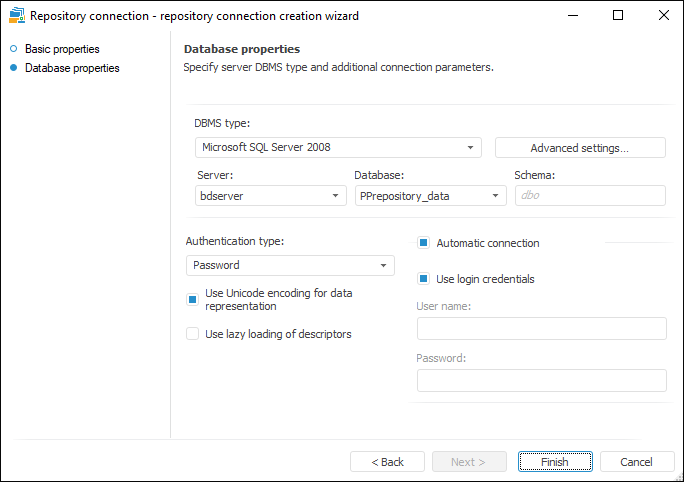Minimize the wizard window
Screen dimensions: 684x482
click(574, 16)
